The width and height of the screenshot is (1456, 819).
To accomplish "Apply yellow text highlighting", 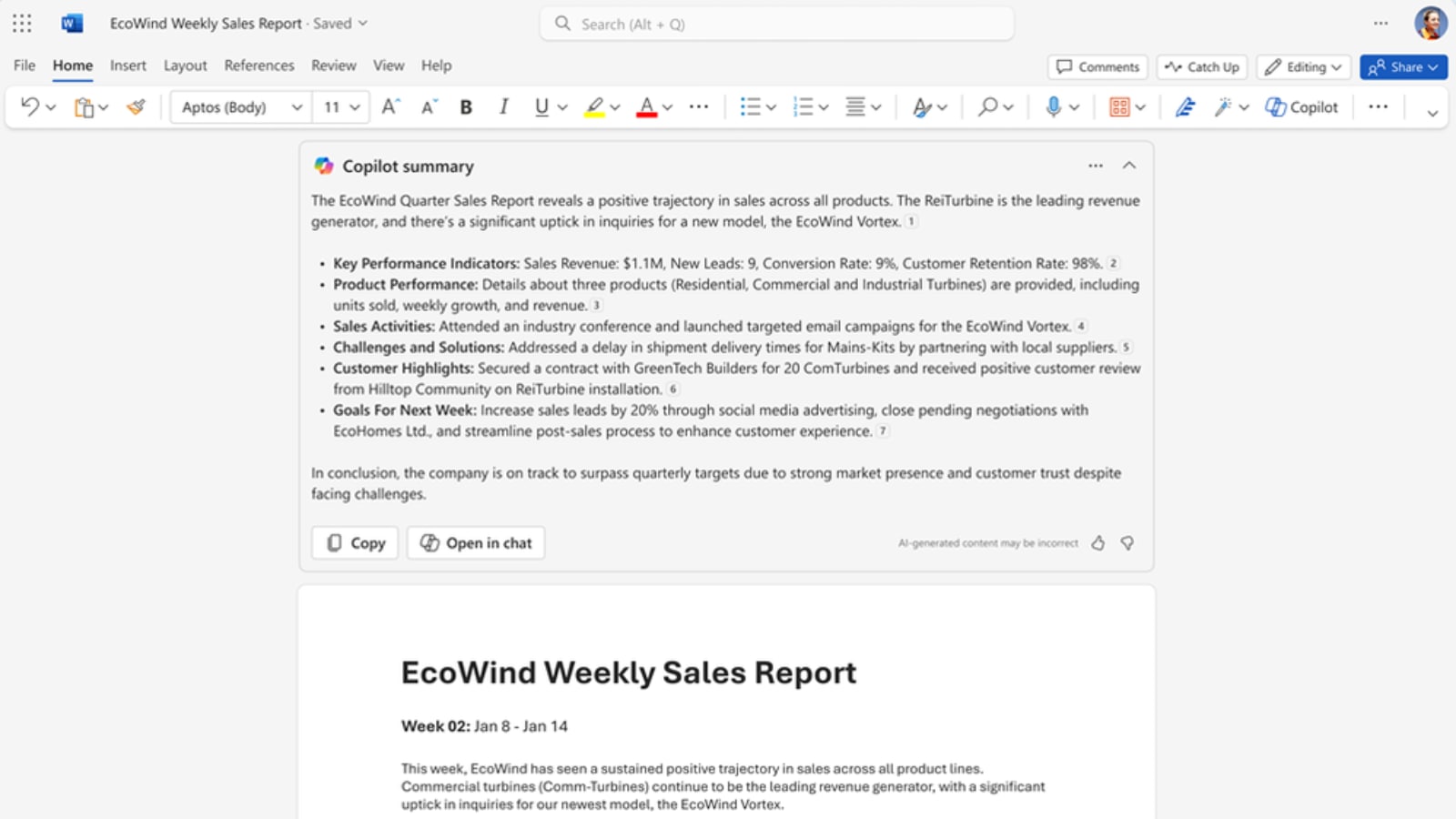I will pos(594,106).
